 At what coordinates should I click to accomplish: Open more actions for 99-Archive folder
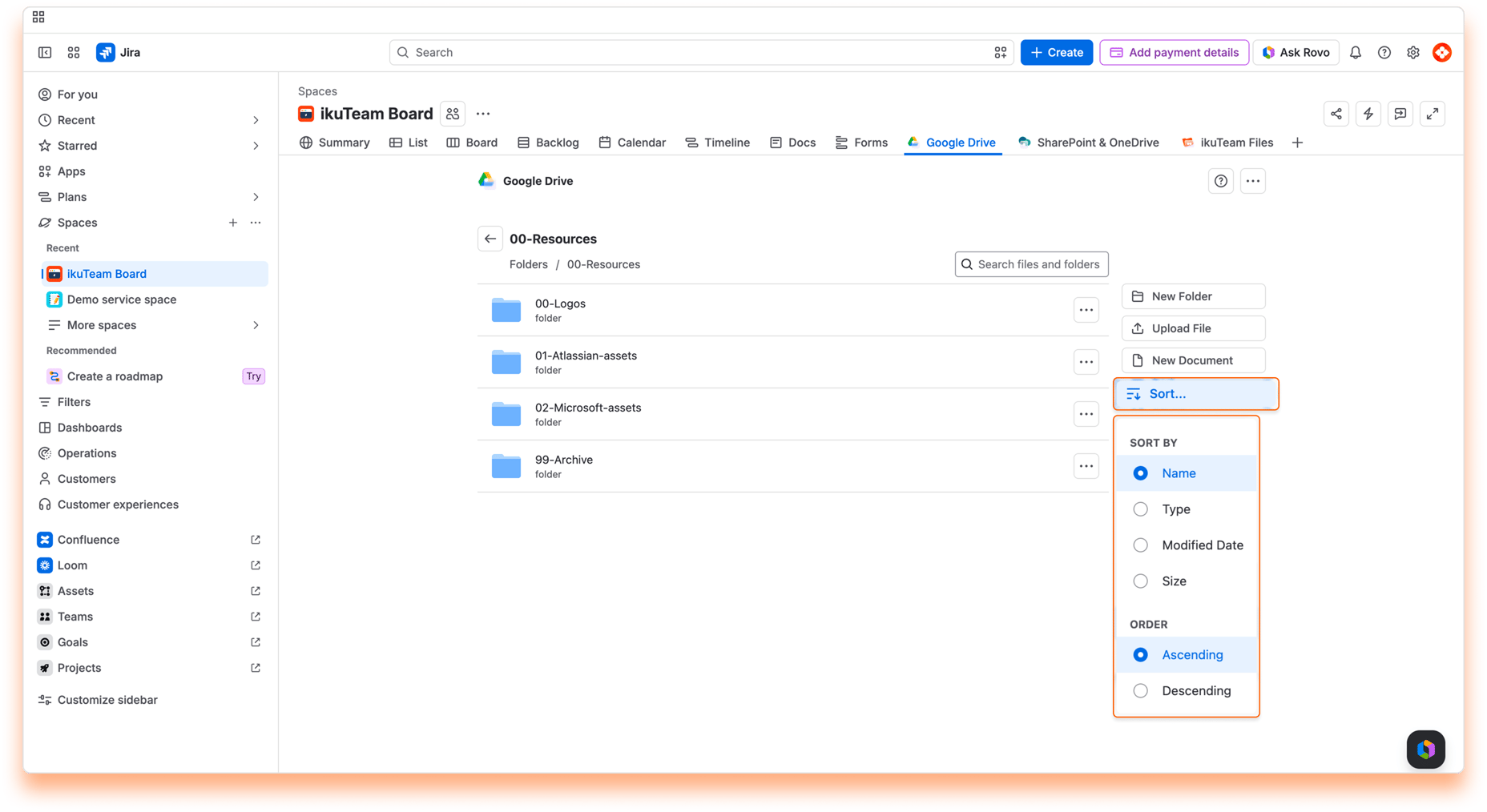pyautogui.click(x=1086, y=466)
